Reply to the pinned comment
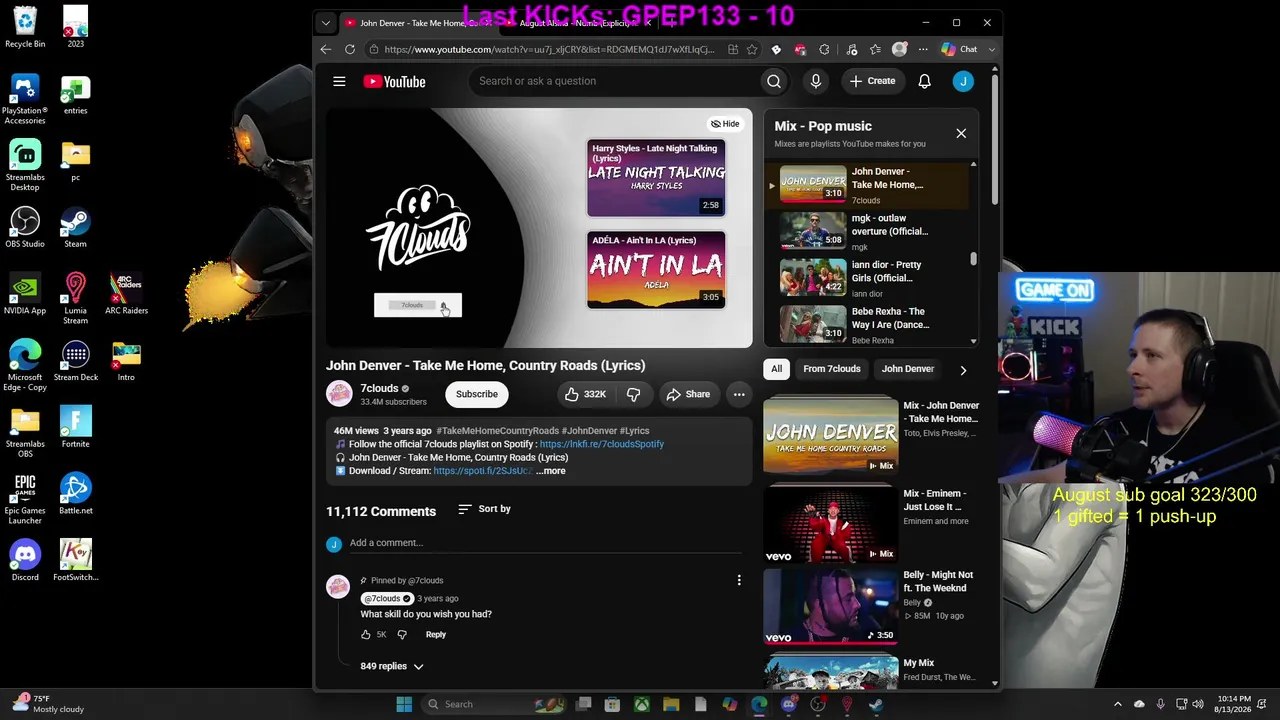This screenshot has width=1280, height=720. 436,634
